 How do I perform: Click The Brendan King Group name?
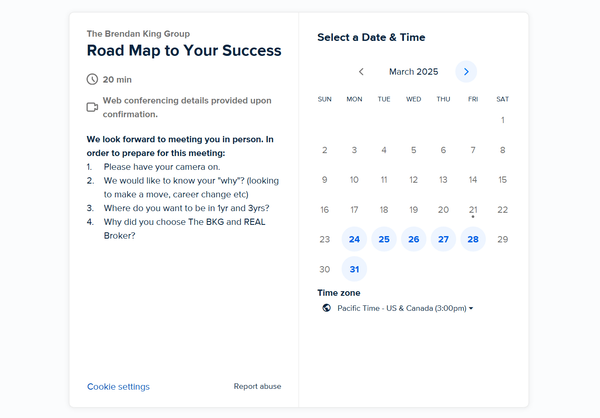(x=138, y=34)
